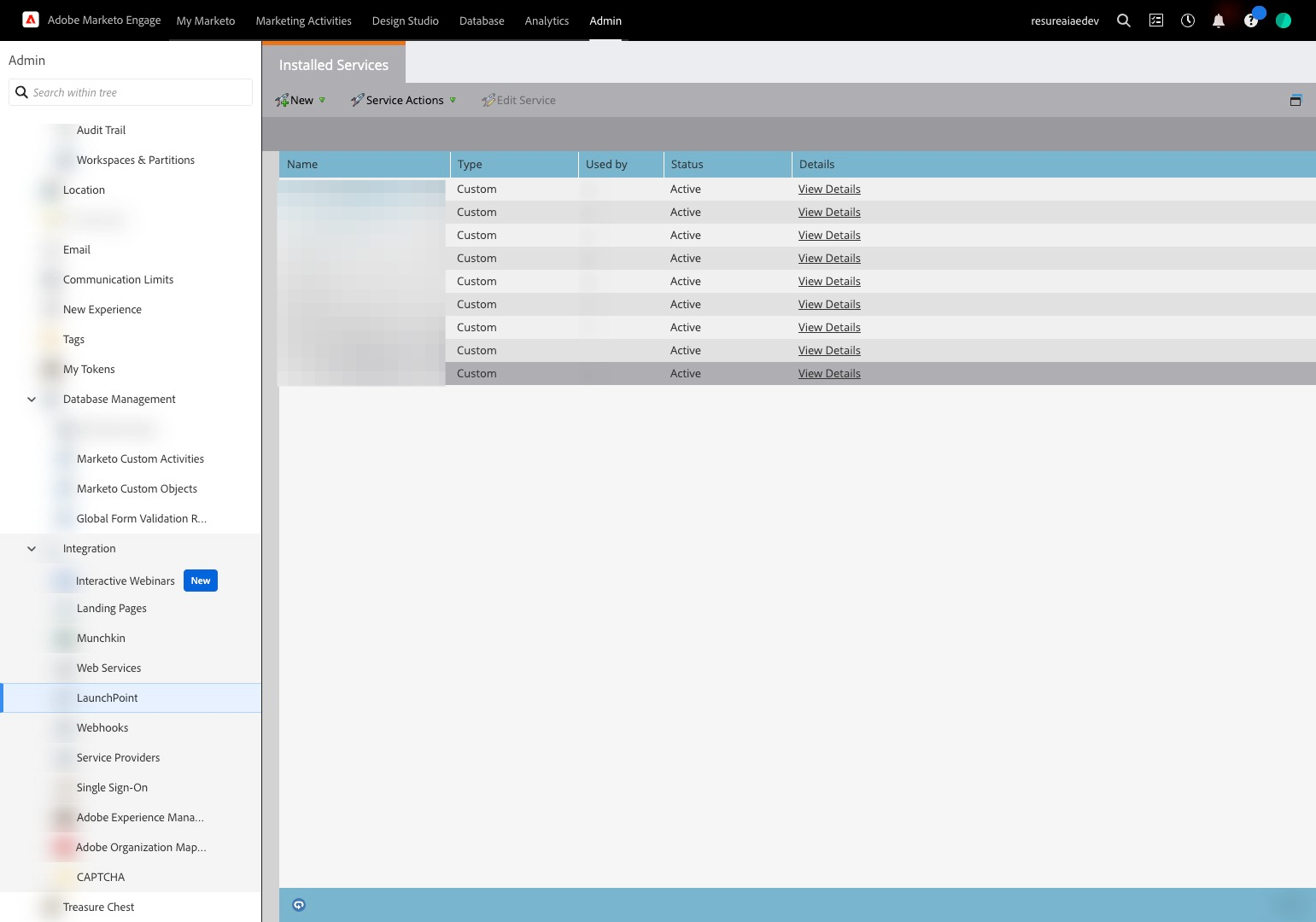Open the notifications bell icon

pos(1219,20)
